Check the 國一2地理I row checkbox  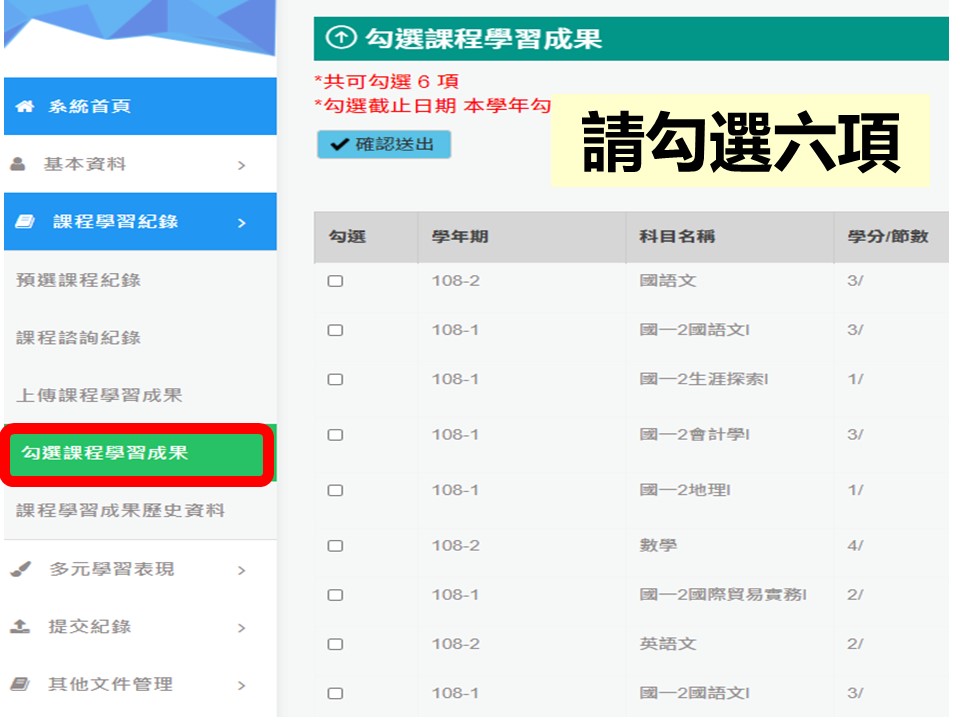(x=335, y=490)
